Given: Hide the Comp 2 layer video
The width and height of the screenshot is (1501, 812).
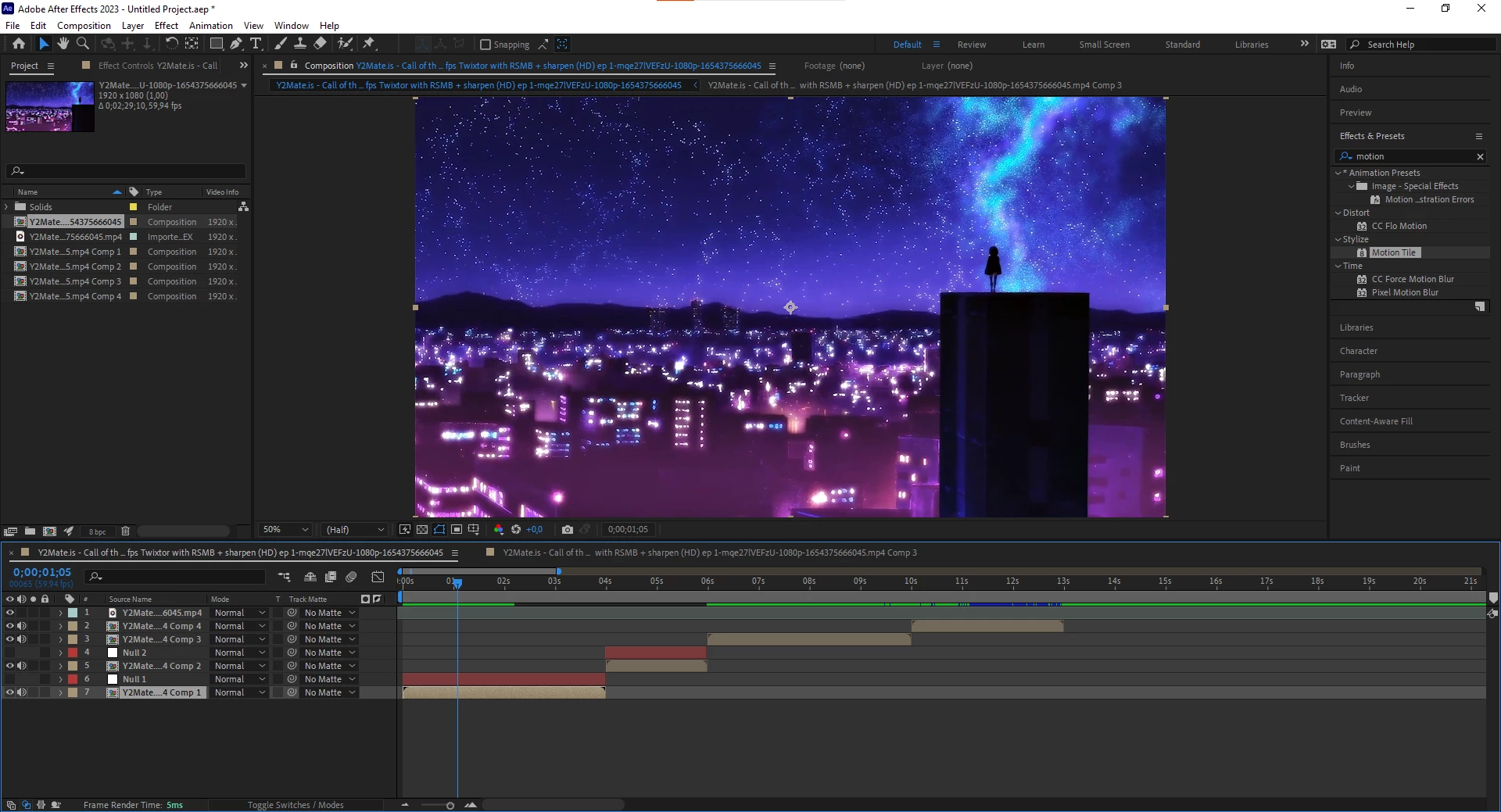Looking at the screenshot, I should coord(10,666).
